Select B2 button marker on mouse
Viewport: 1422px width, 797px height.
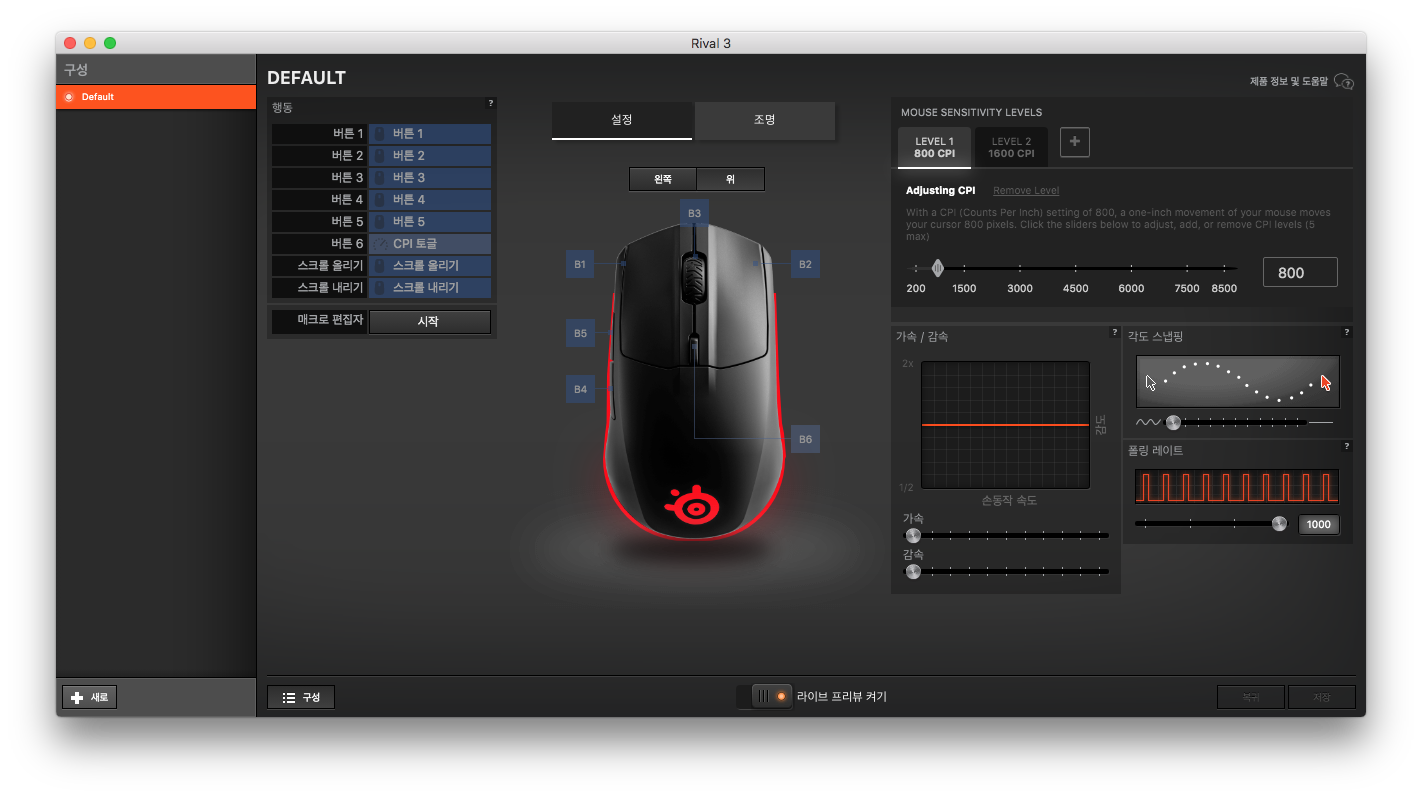coord(805,264)
